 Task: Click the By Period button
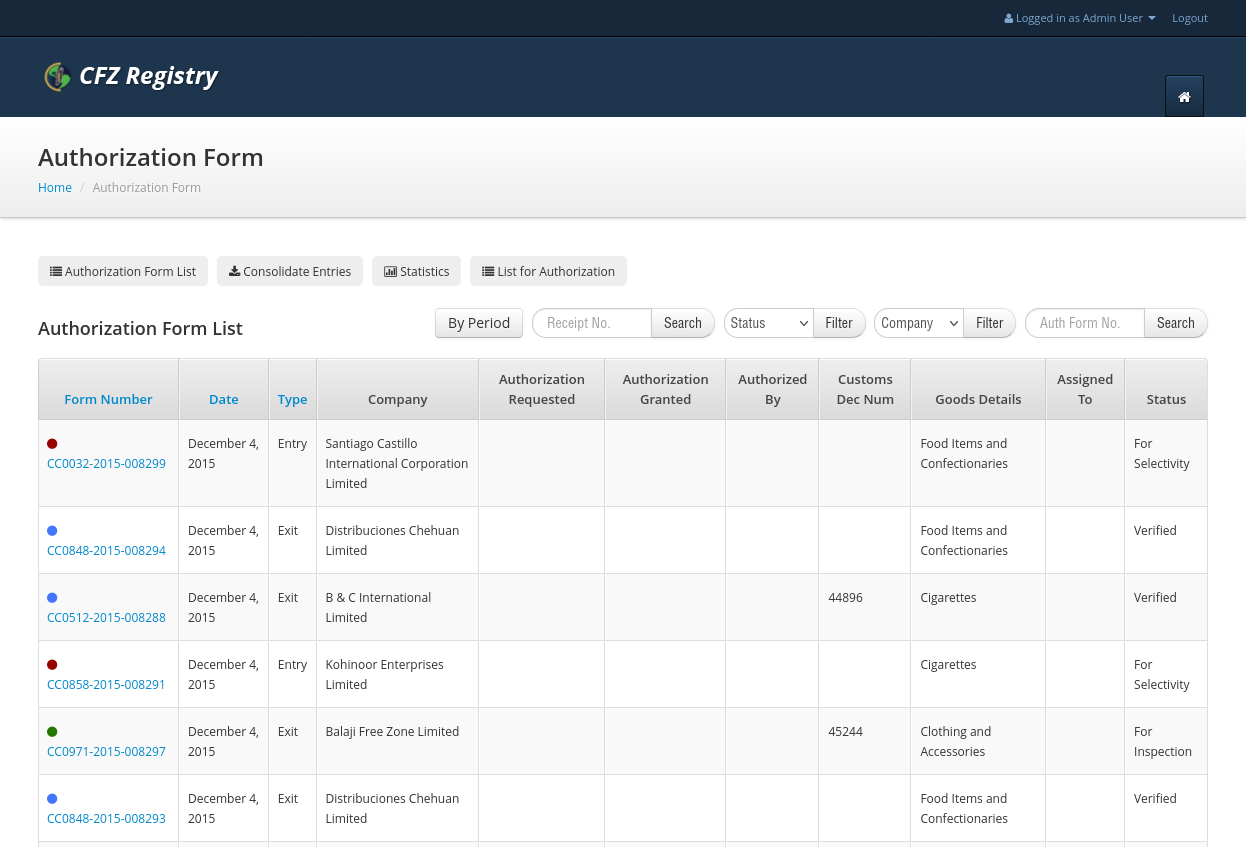[x=479, y=323]
